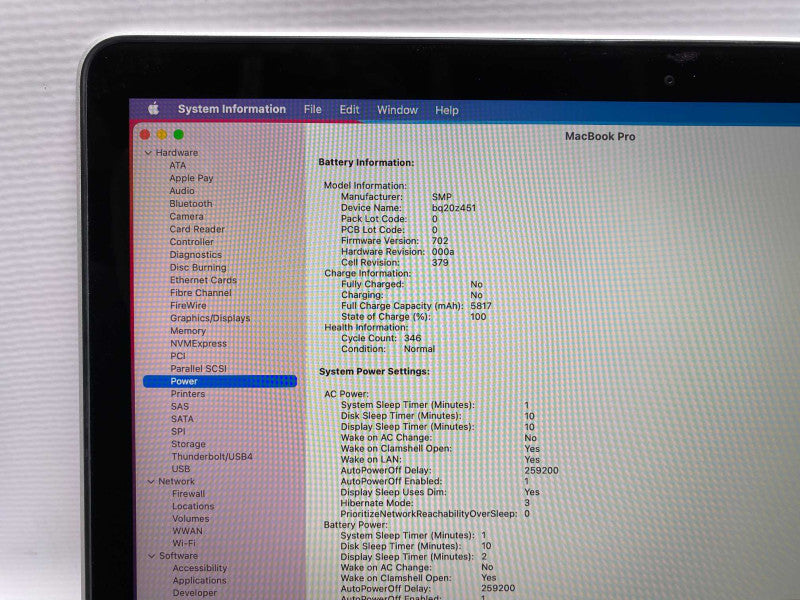Select PCI in the sidebar
This screenshot has width=800, height=600.
tap(178, 356)
